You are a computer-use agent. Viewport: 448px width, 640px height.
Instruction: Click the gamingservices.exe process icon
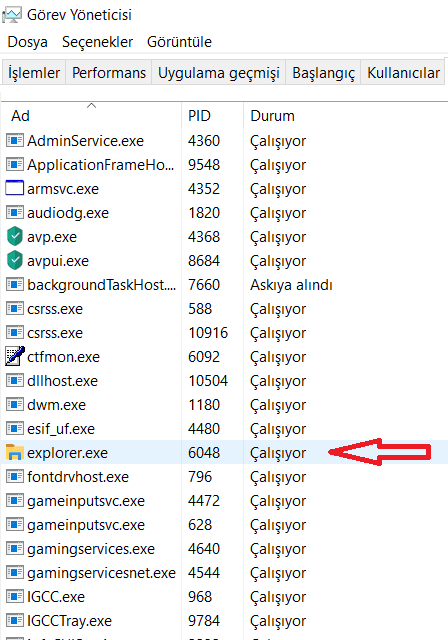[x=15, y=549]
